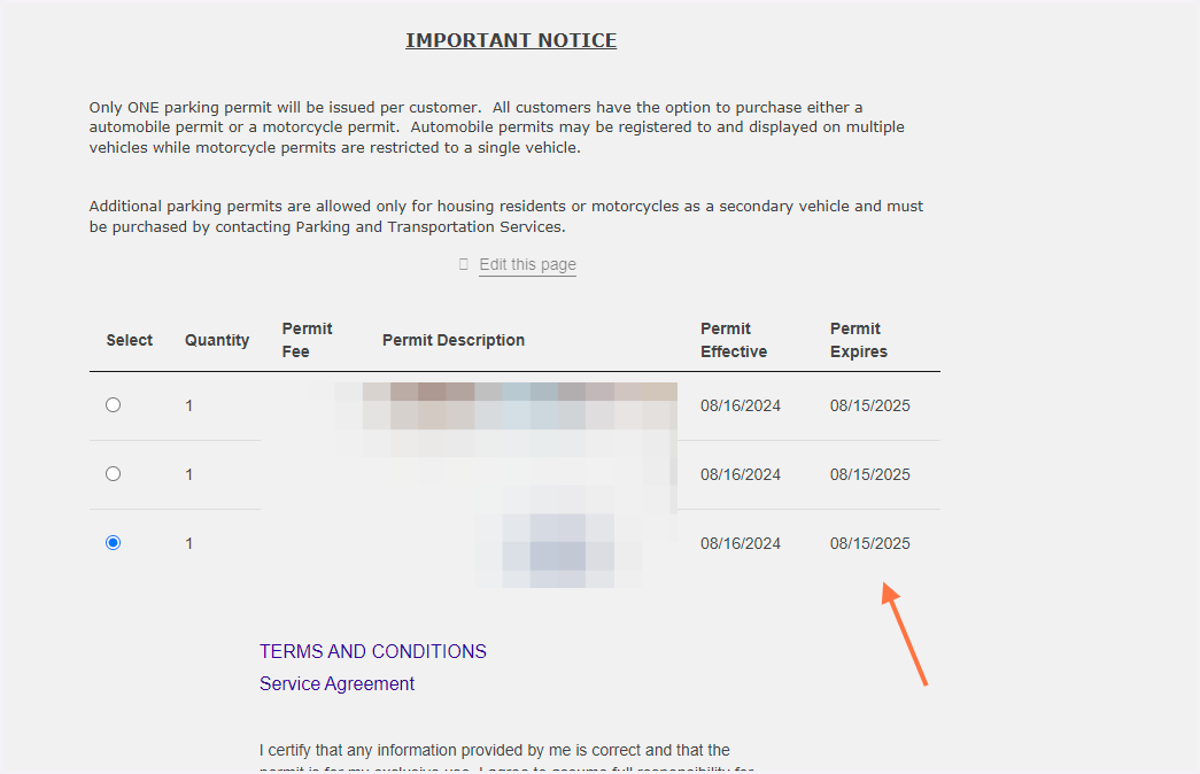Image resolution: width=1200 pixels, height=774 pixels.
Task: Select the first permit radio button
Action: point(113,405)
